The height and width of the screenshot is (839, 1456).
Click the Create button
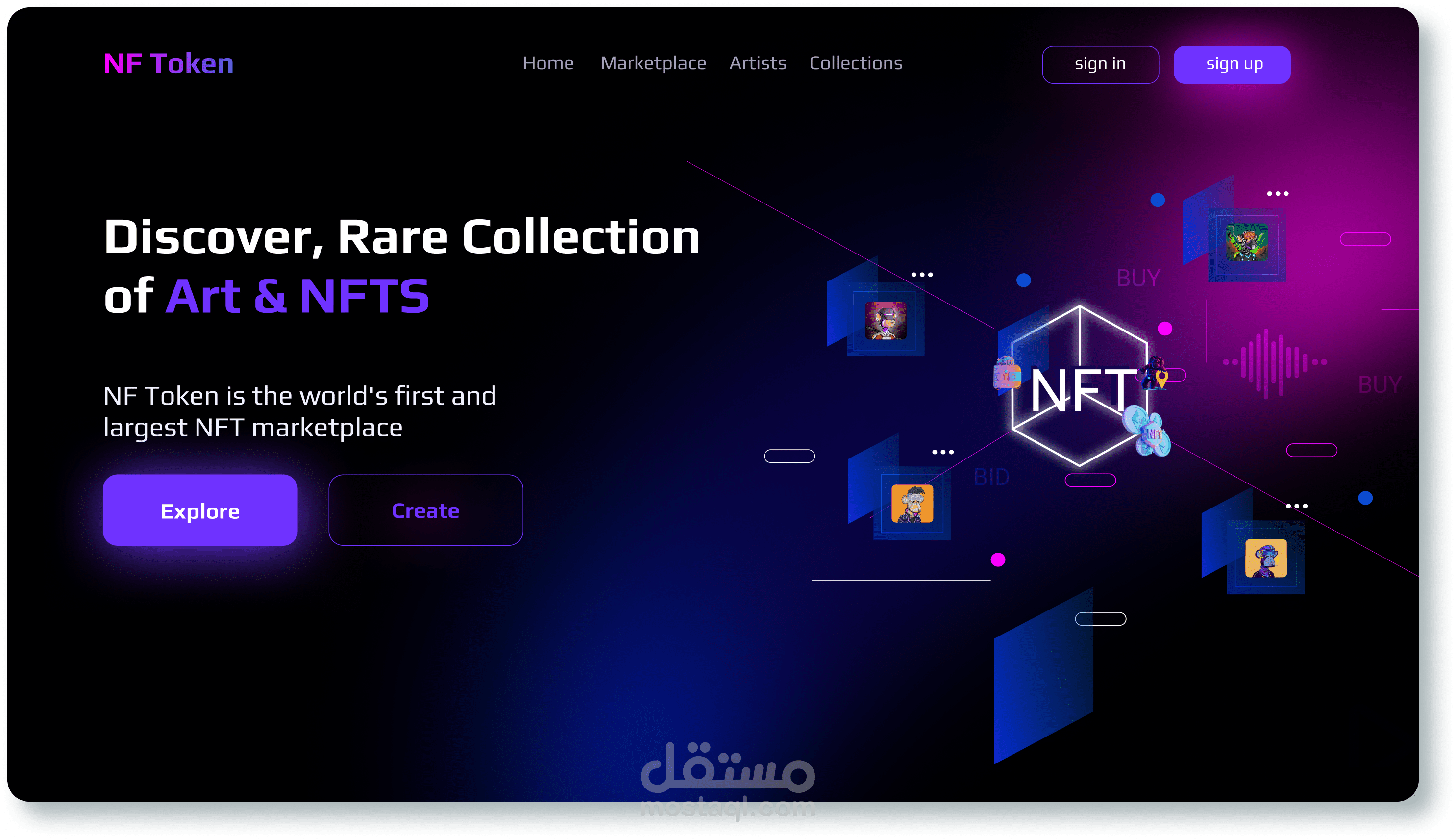(x=425, y=510)
